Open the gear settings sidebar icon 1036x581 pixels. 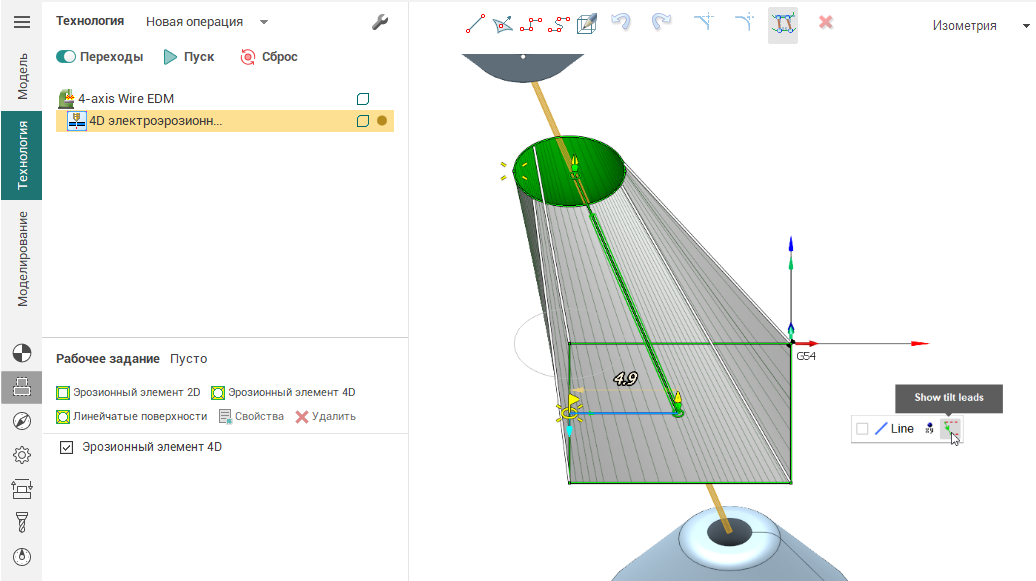21,455
